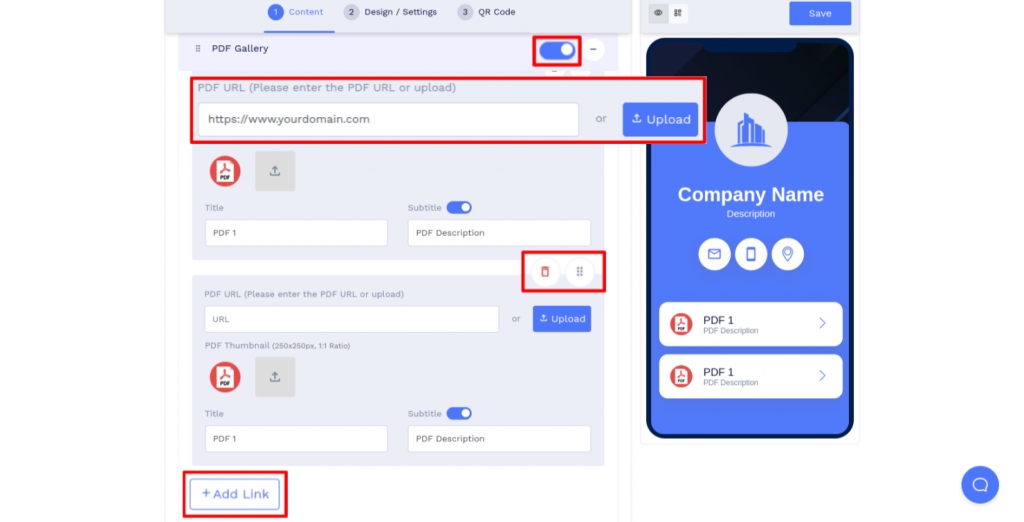1024x522 pixels.
Task: Click the drag handle beside trash icon
Action: click(580, 271)
